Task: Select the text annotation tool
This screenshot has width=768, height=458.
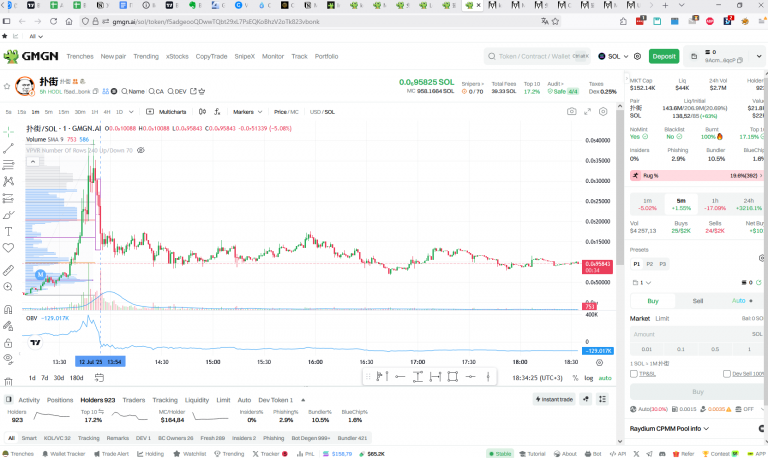Action: (8, 231)
